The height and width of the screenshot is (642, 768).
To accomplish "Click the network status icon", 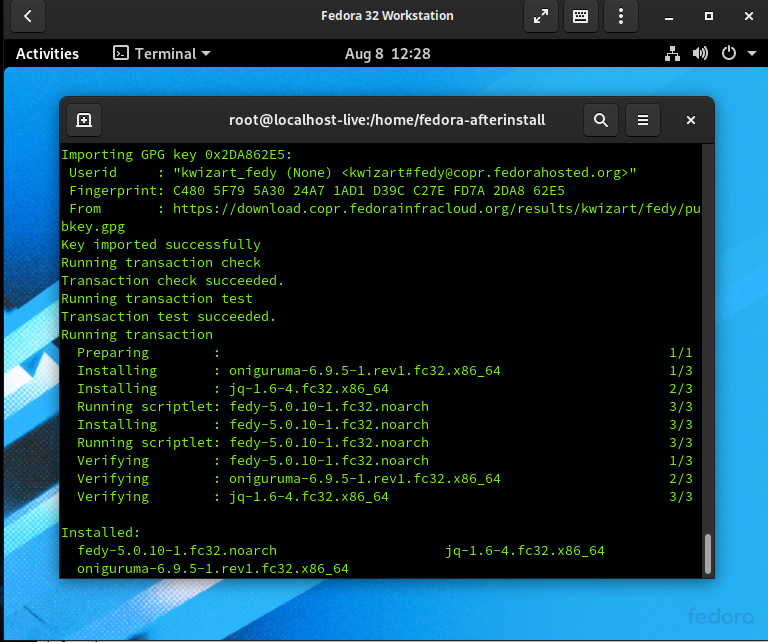I will pos(672,53).
